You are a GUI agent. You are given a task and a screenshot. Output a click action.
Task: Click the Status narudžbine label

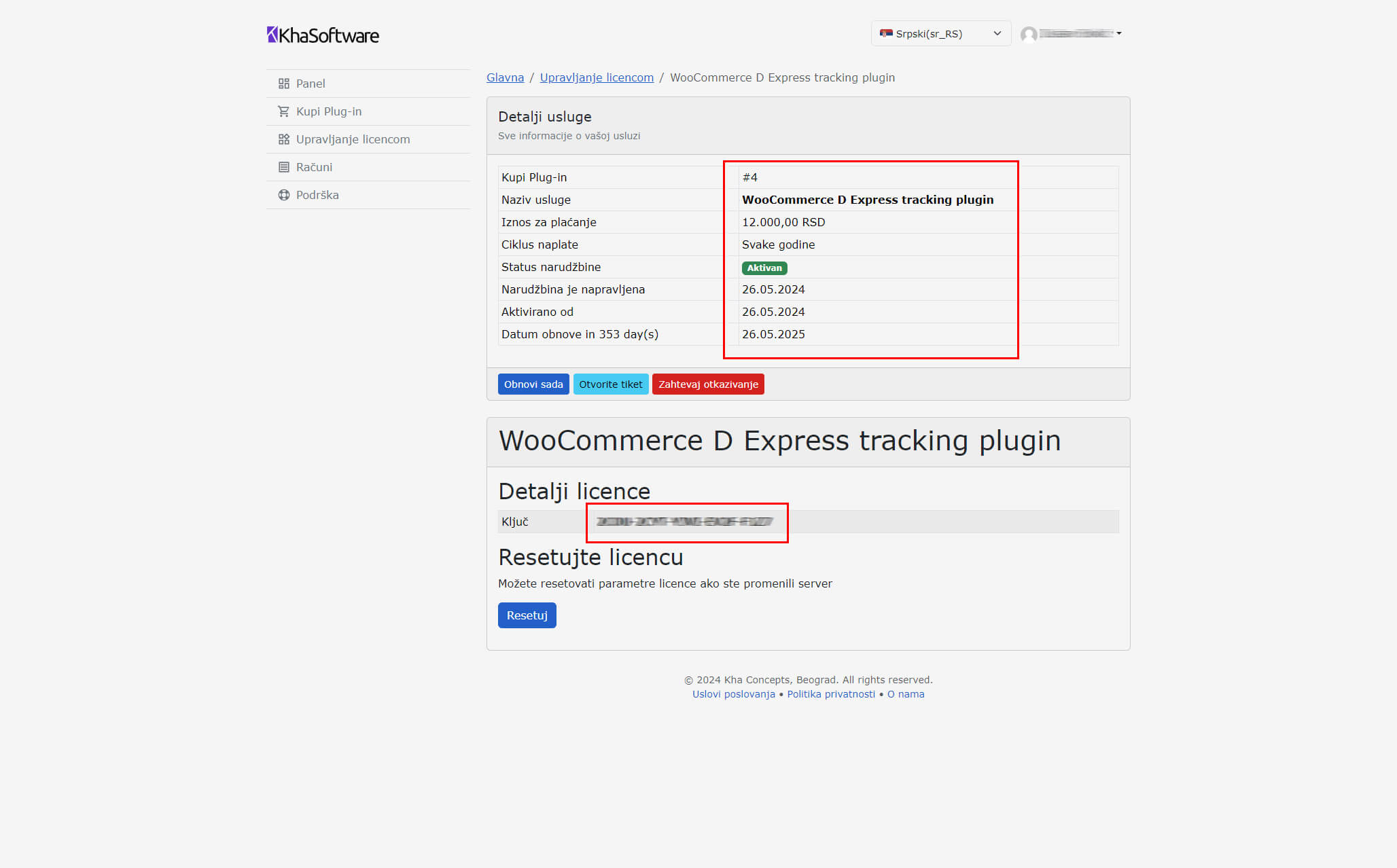coord(551,267)
